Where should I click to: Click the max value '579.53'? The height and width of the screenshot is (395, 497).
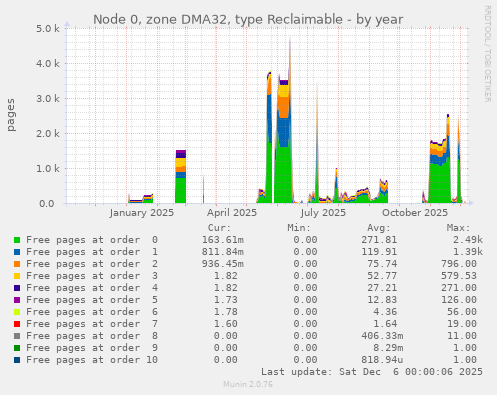pos(459,276)
